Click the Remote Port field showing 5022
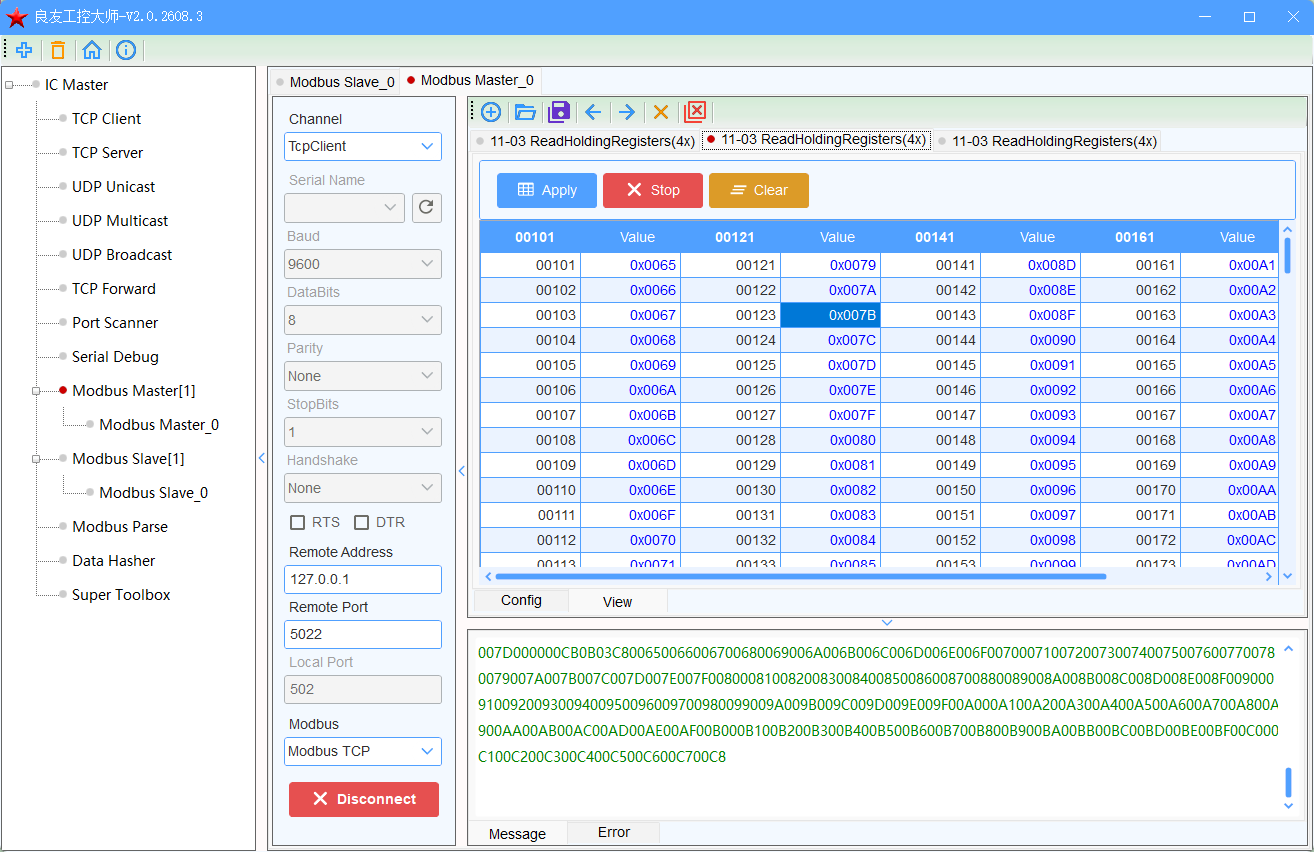Screen dimensions: 1314x852 coord(363,634)
